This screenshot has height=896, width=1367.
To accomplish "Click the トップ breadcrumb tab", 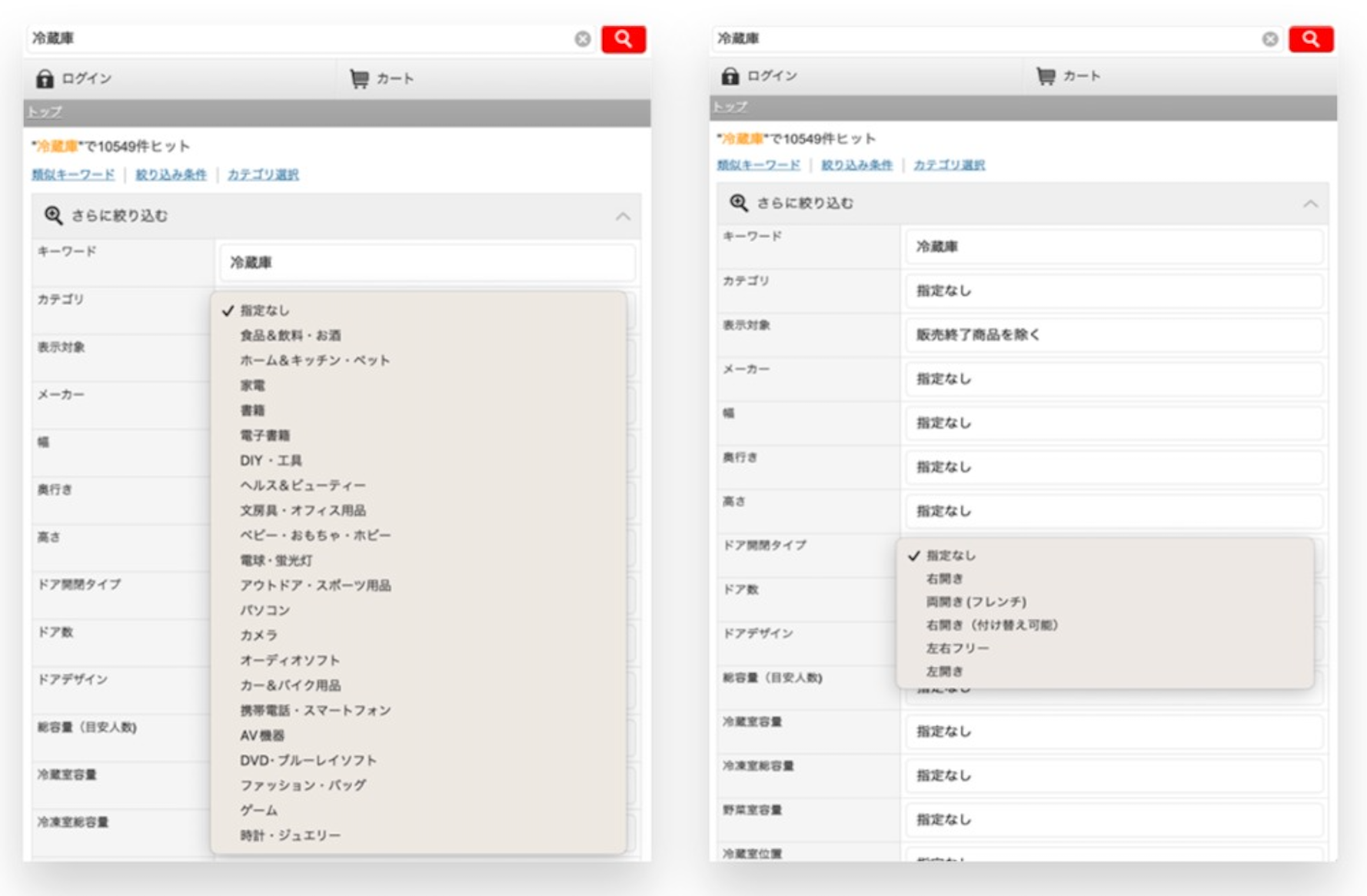I will click(x=45, y=111).
